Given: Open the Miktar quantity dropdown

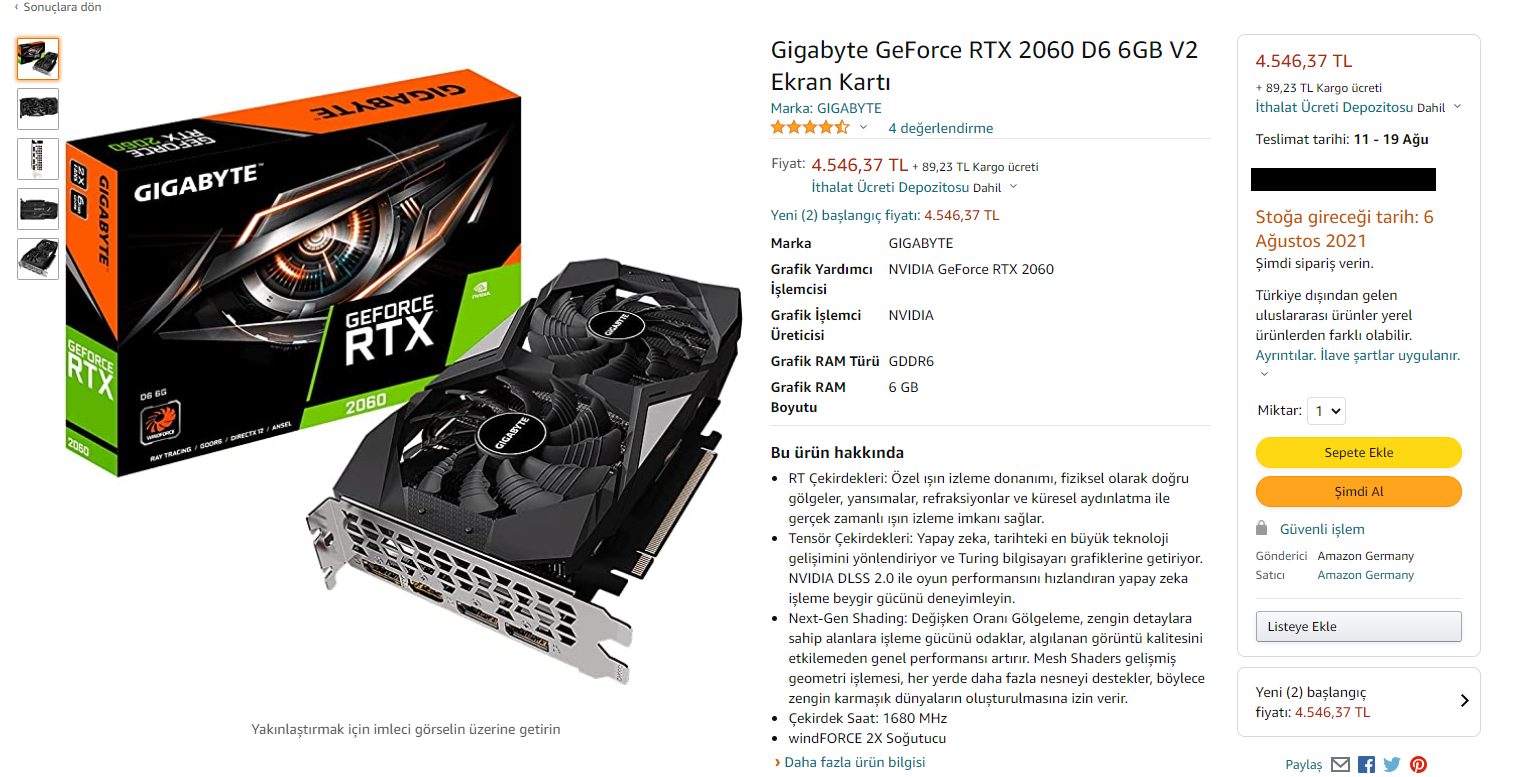Looking at the screenshot, I should coord(1326,411).
